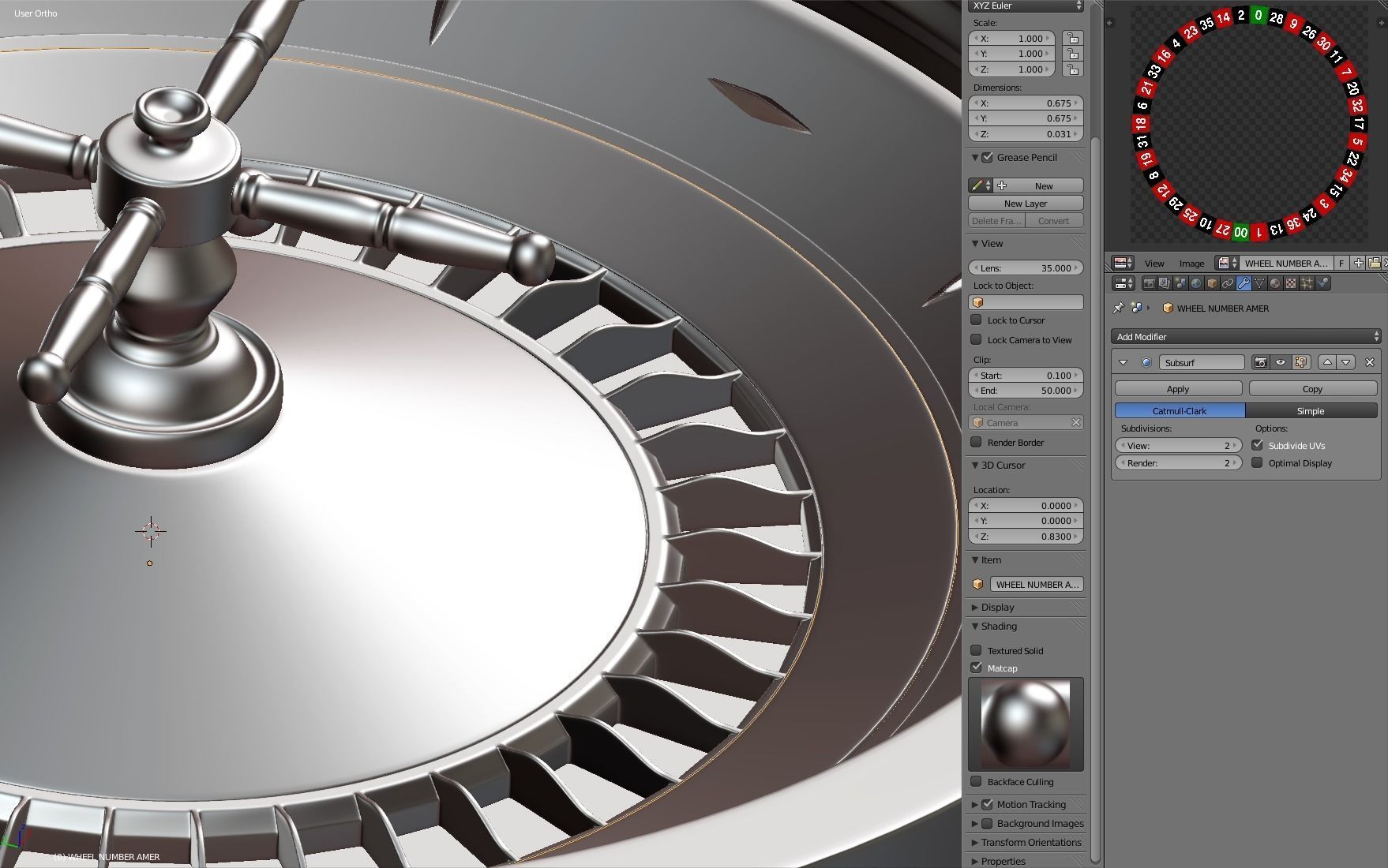Toggle Subsurf modifier edit mode icon
The height and width of the screenshot is (868, 1388).
(1301, 362)
